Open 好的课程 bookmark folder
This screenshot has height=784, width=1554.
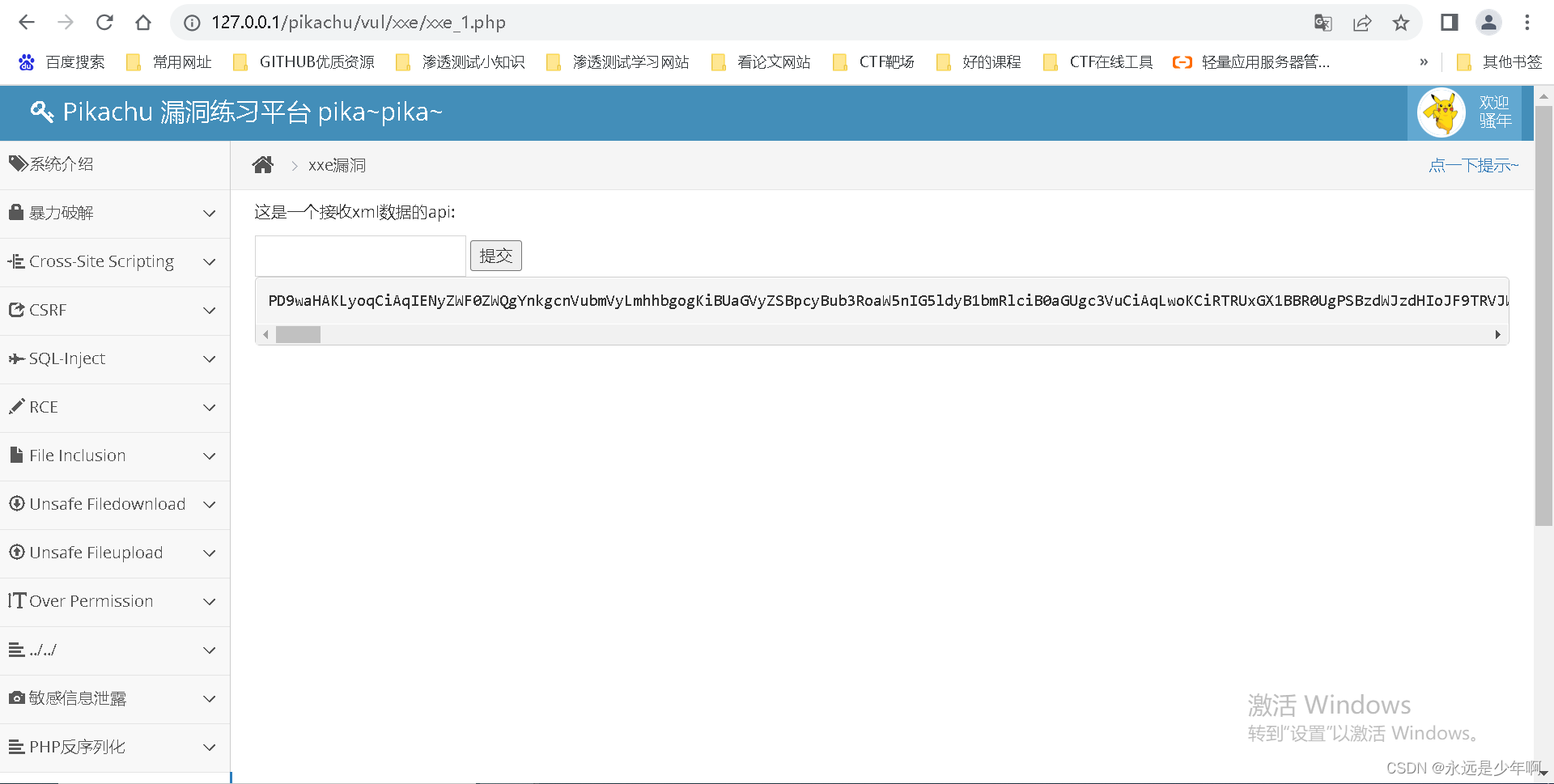click(x=979, y=62)
